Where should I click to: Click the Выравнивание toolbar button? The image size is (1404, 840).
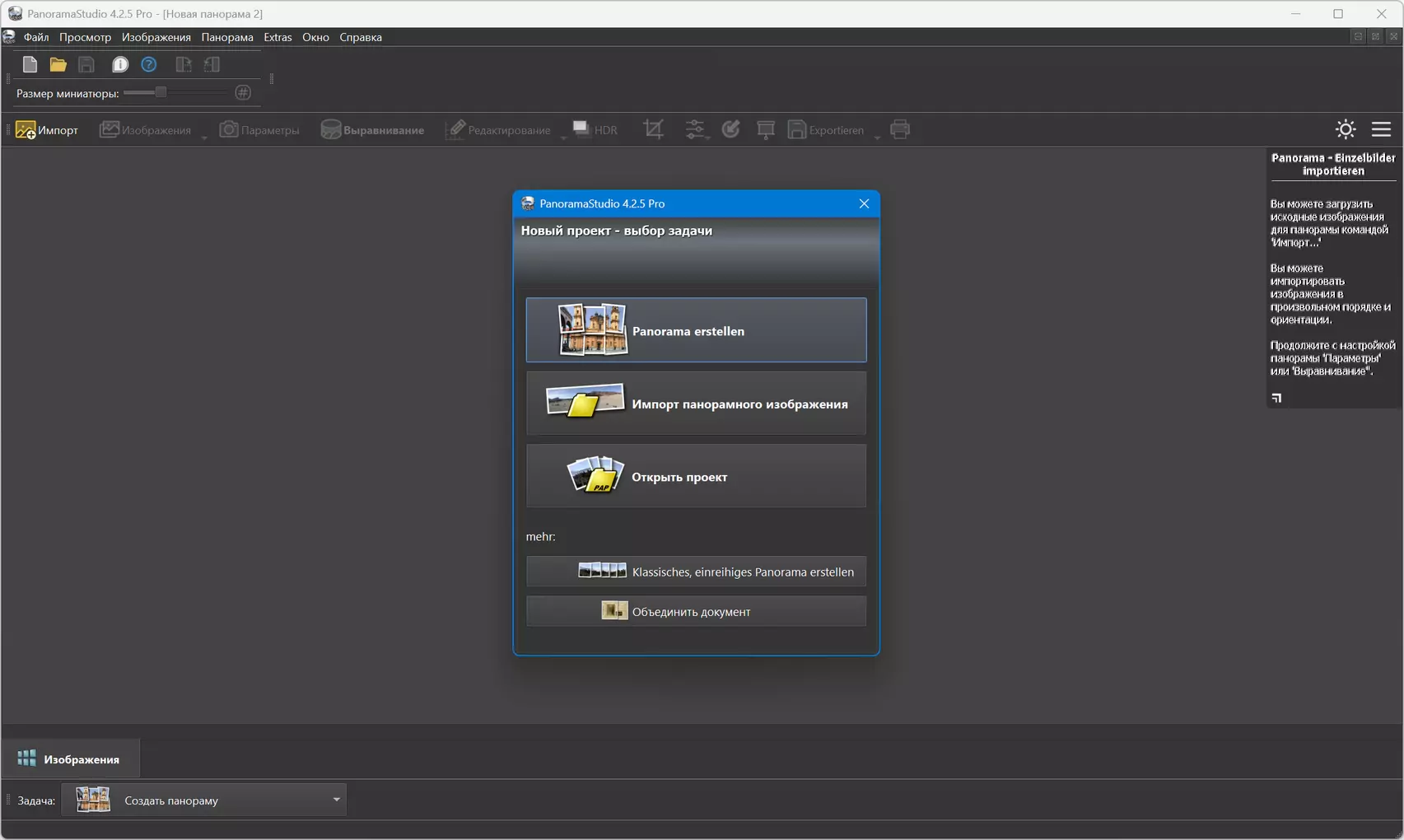(x=372, y=129)
